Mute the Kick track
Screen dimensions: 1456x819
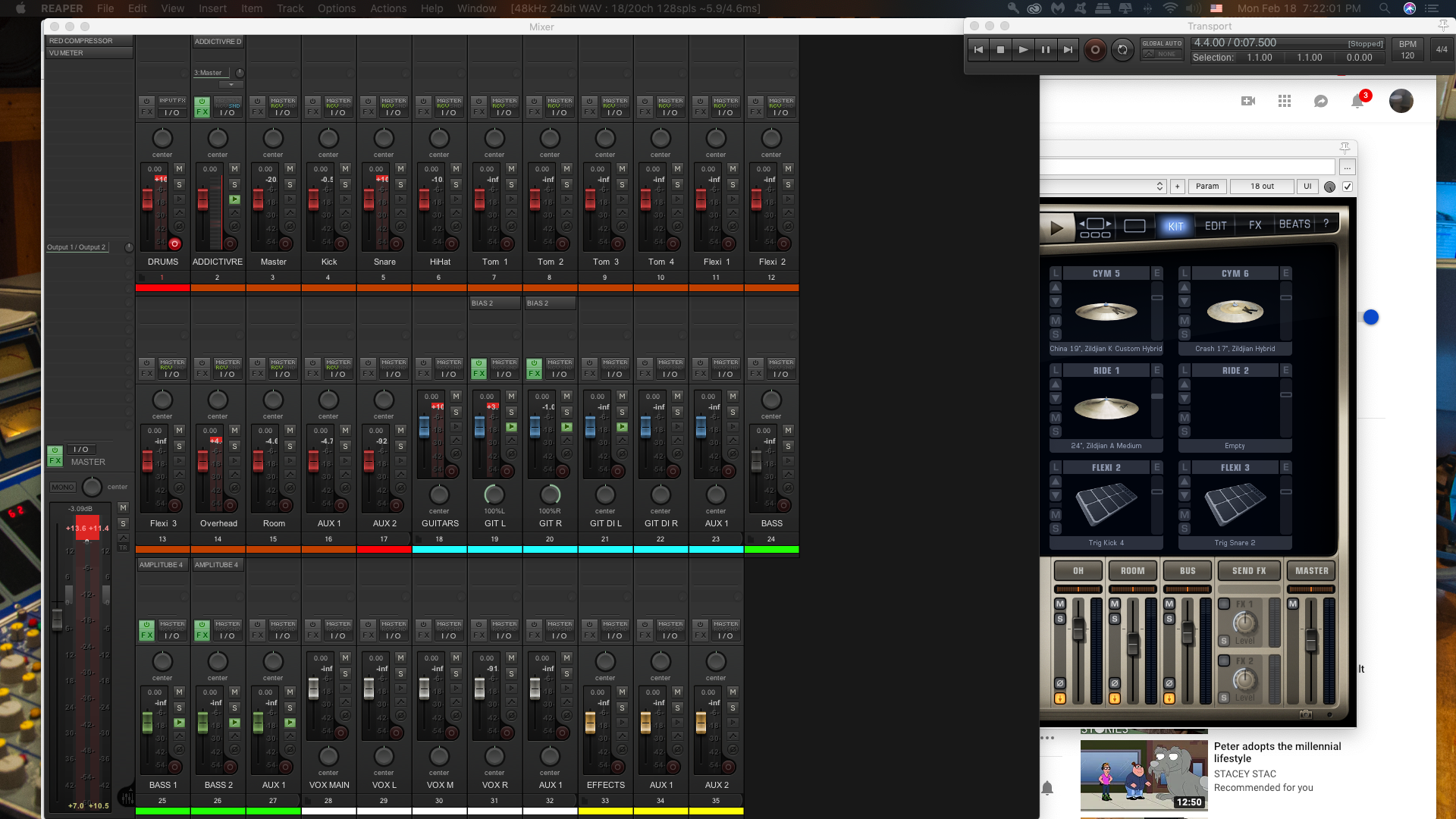(345, 168)
